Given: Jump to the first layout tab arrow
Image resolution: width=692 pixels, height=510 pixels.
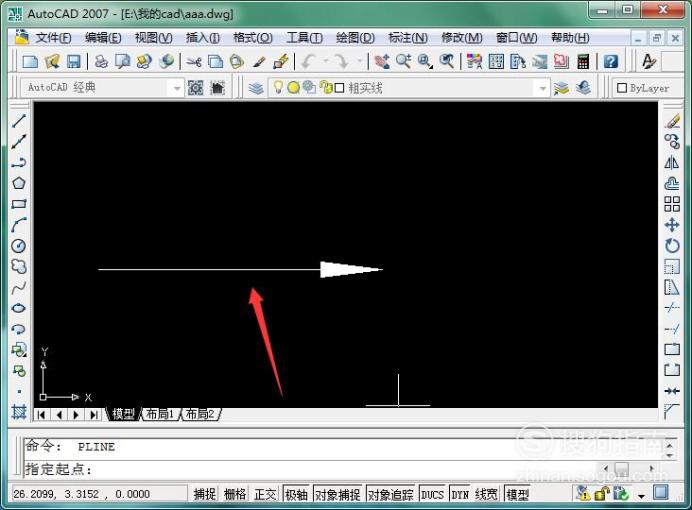Looking at the screenshot, I should (x=41, y=415).
